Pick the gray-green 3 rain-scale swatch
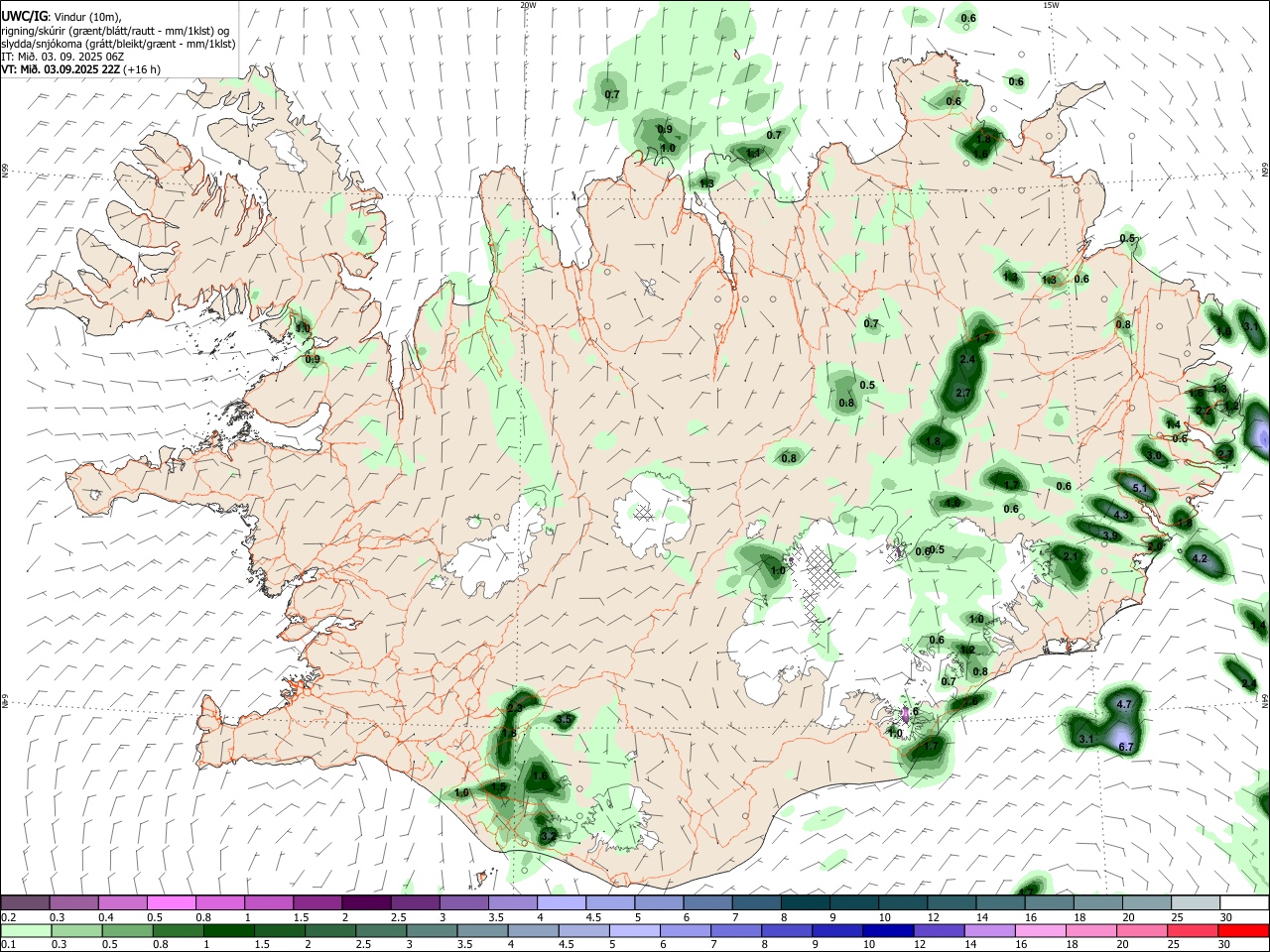Screen dimensions: 1270x952 coord(432,930)
